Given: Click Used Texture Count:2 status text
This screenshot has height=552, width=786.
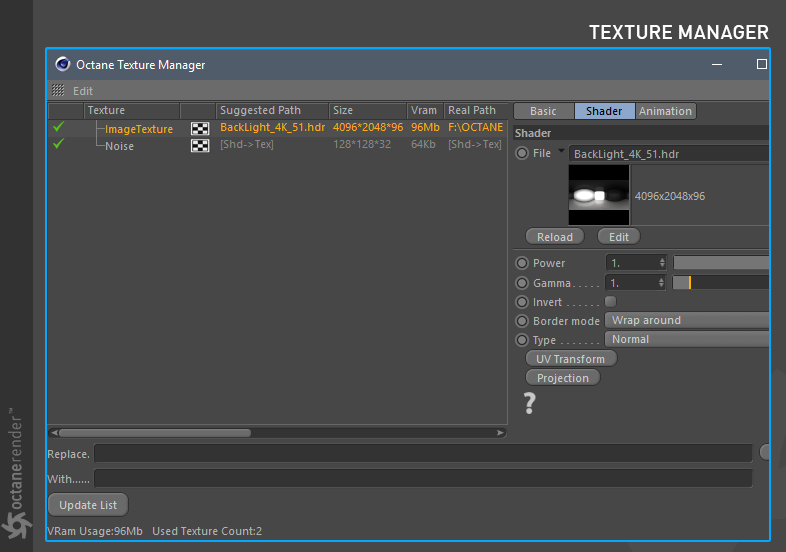Looking at the screenshot, I should click(207, 531).
